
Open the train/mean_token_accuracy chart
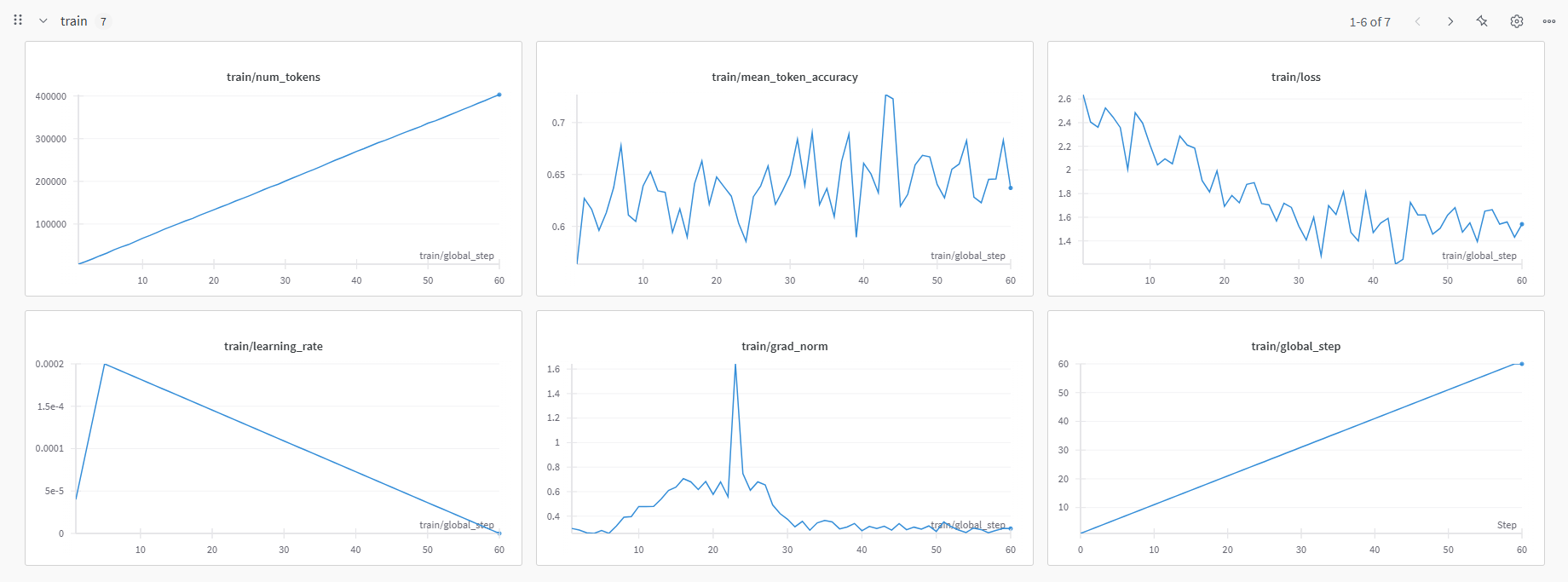pos(785,169)
